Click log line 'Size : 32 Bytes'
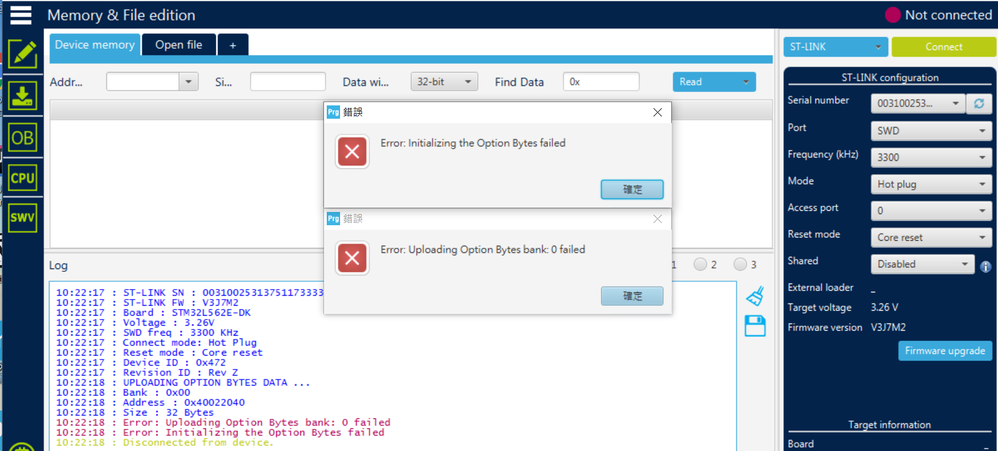The height and width of the screenshot is (451, 998). 136,412
